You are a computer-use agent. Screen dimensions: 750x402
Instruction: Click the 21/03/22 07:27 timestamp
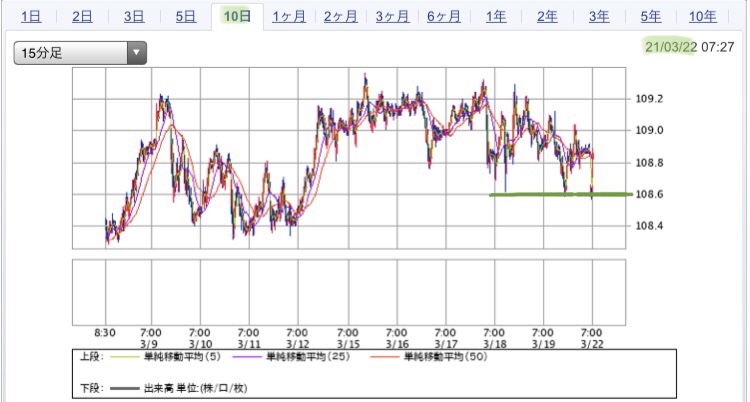[689, 47]
